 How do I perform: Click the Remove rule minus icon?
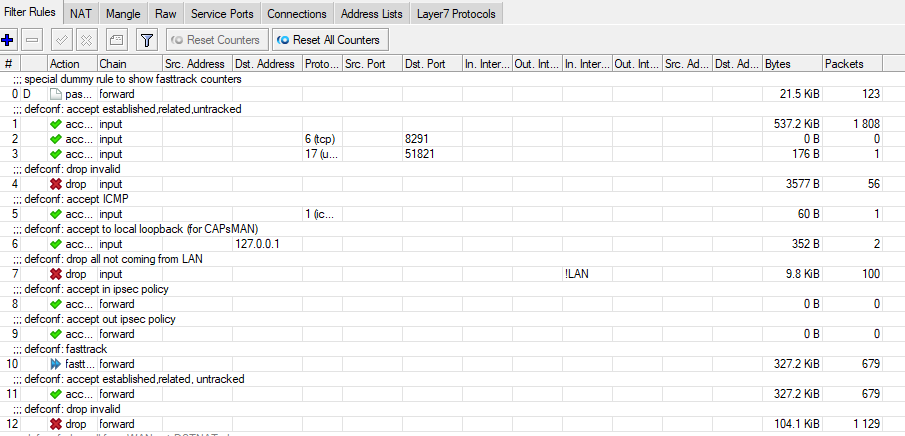click(x=32, y=40)
